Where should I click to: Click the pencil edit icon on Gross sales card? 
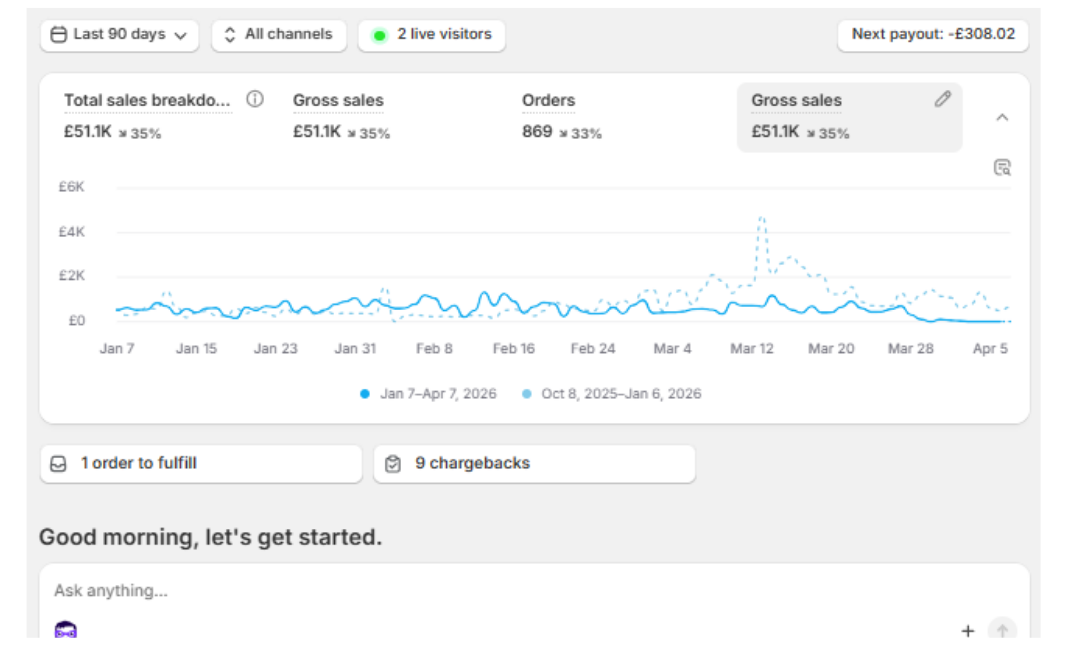[942, 99]
